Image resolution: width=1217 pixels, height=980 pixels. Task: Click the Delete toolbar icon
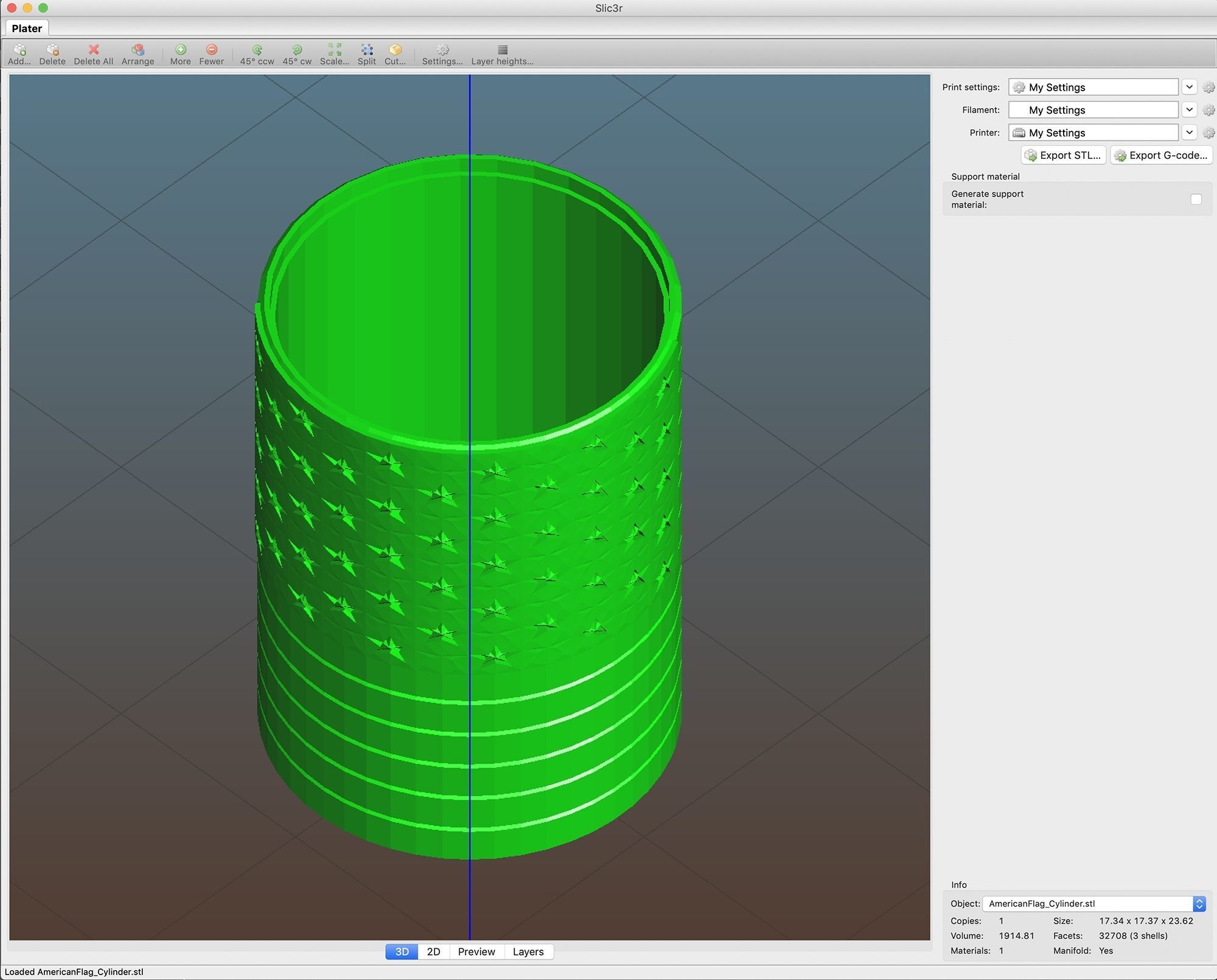click(x=52, y=49)
